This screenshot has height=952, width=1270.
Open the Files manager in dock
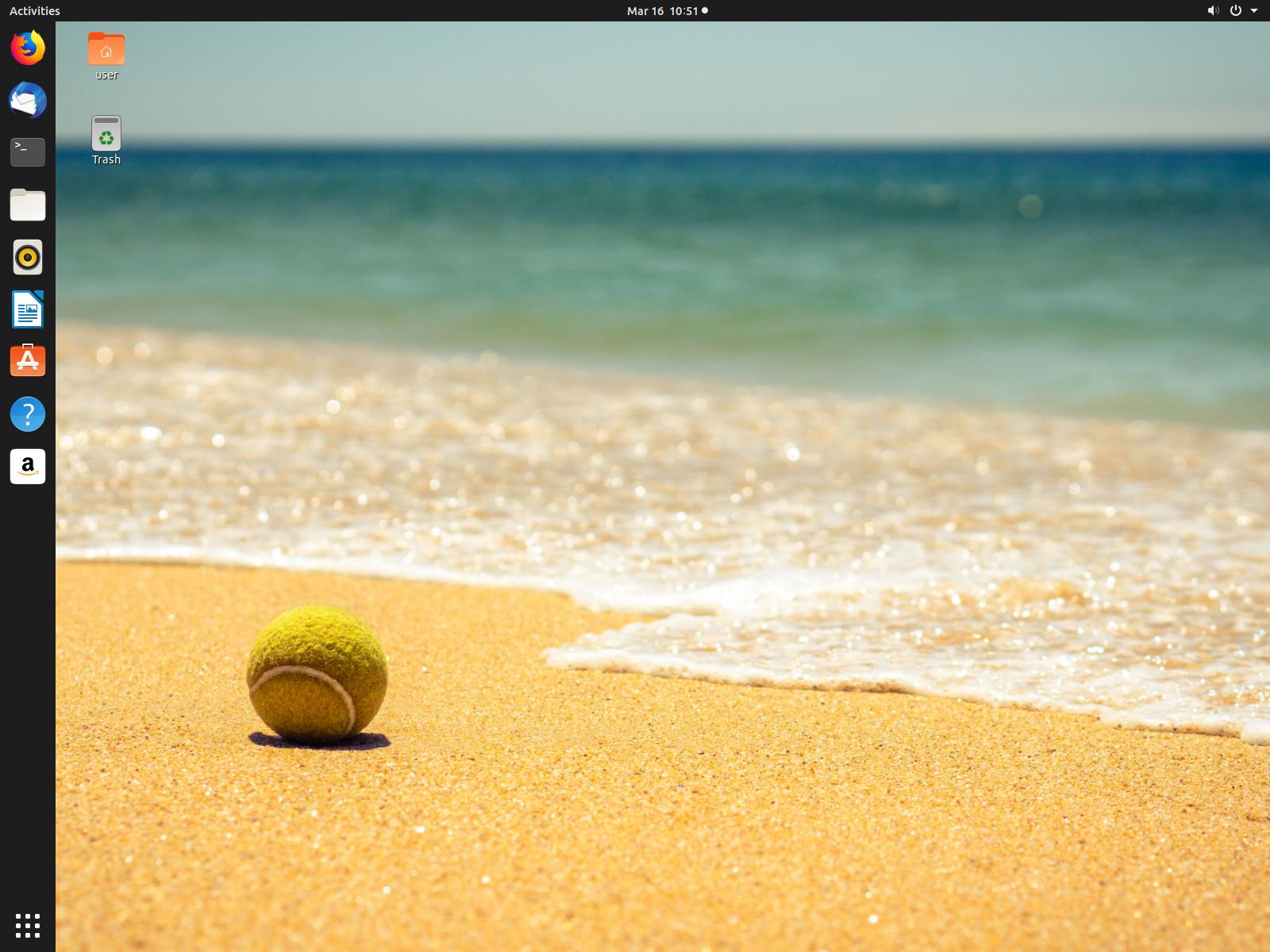click(28, 205)
